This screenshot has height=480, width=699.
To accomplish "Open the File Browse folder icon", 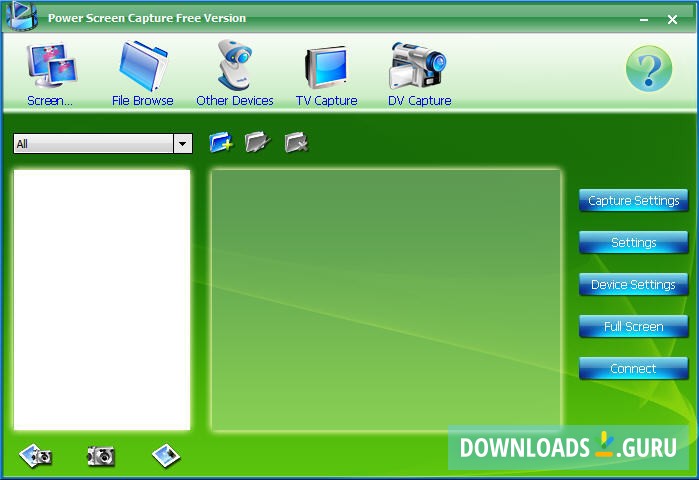I will (x=143, y=66).
